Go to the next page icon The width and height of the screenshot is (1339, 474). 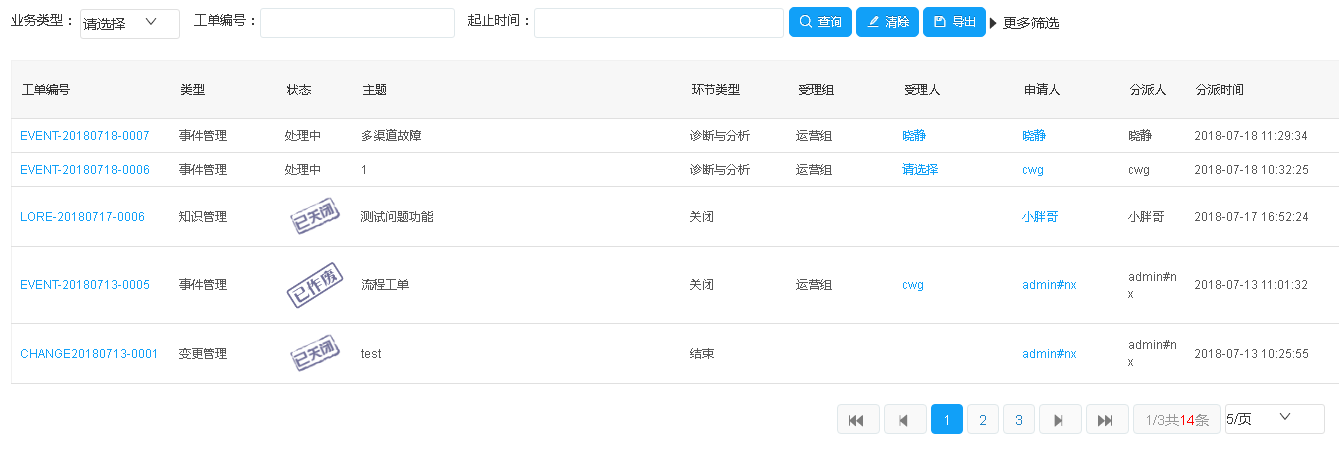(x=1060, y=420)
